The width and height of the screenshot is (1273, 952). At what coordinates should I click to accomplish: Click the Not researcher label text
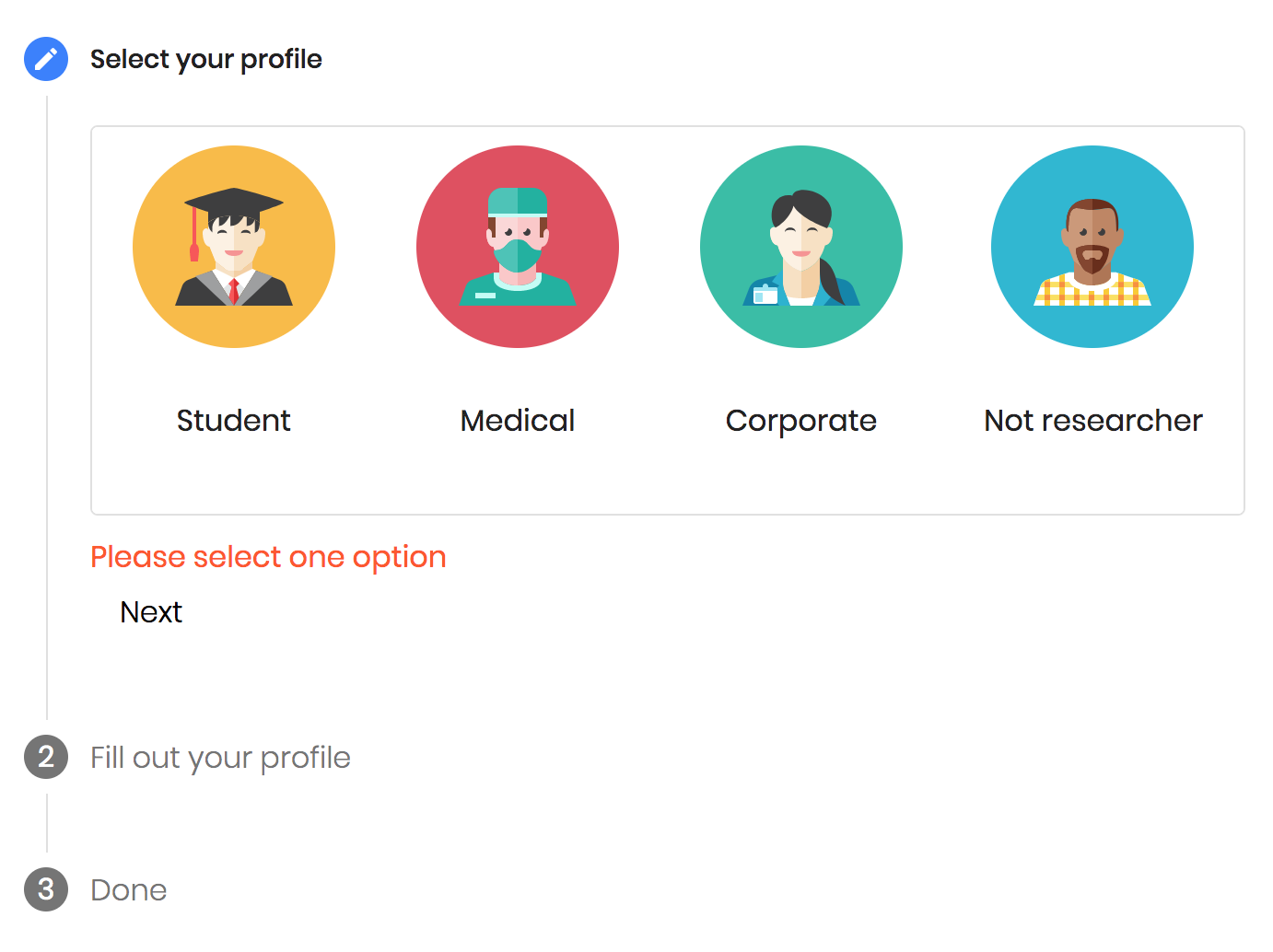coord(1093,421)
